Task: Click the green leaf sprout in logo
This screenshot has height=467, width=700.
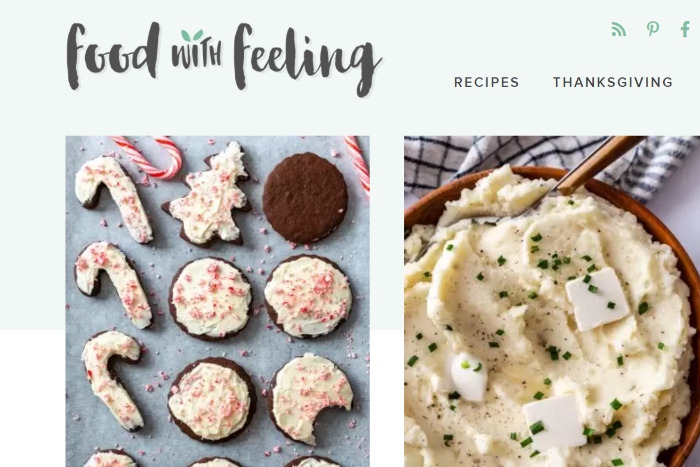Action: (x=192, y=36)
